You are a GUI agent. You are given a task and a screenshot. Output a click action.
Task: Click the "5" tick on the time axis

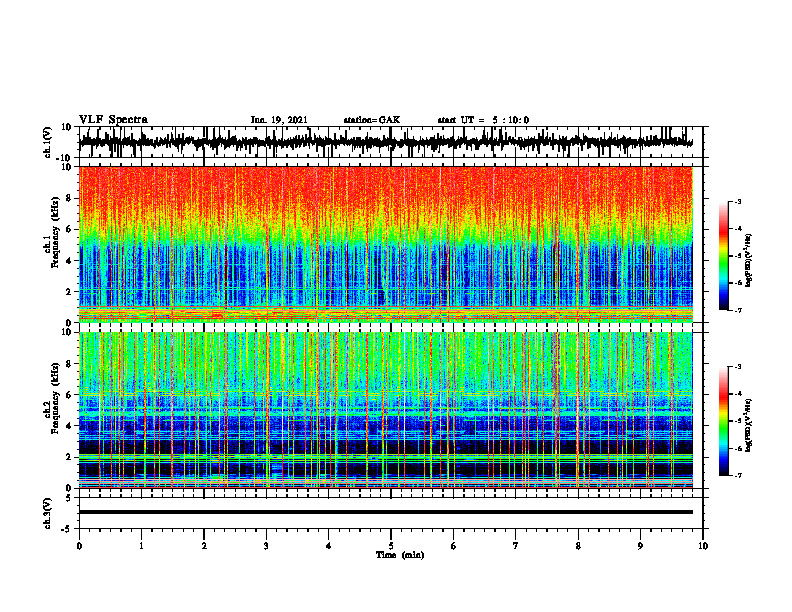(391, 546)
